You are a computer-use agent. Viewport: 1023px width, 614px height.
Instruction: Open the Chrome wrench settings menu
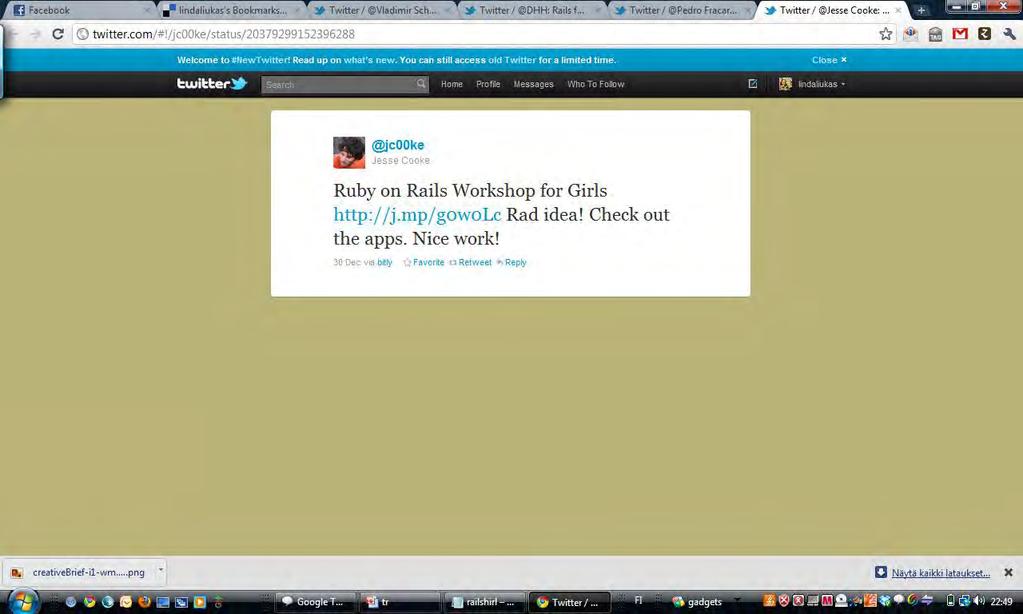pos(1009,34)
